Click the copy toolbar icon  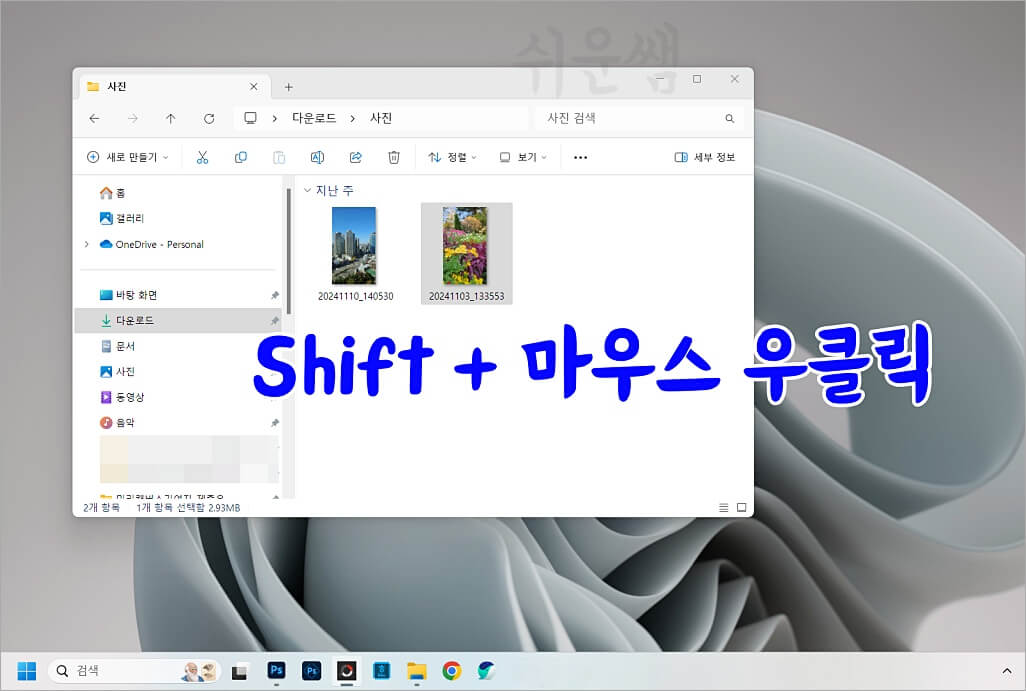[x=241, y=157]
